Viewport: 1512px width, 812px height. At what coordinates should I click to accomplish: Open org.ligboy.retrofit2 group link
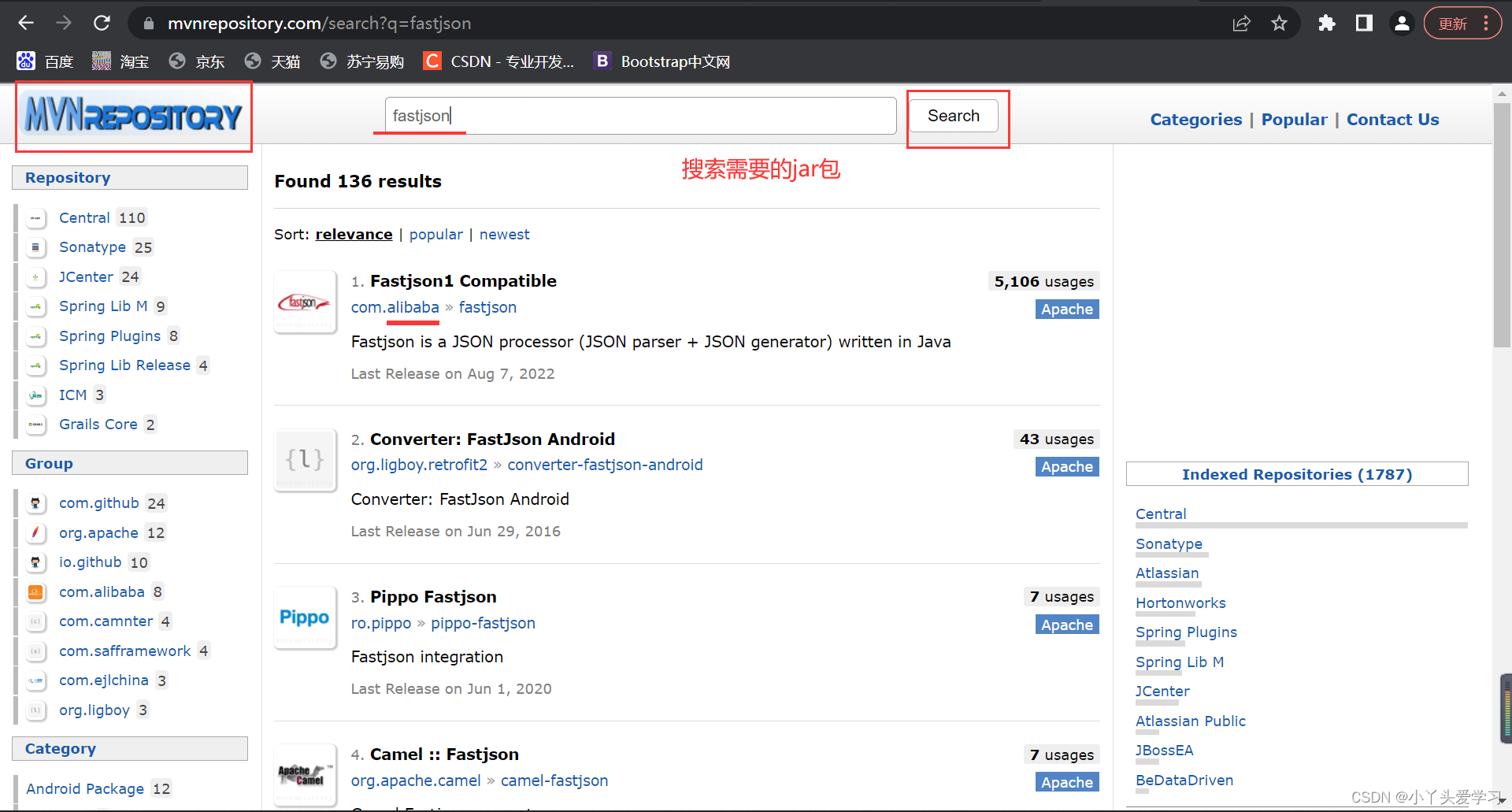click(x=419, y=465)
